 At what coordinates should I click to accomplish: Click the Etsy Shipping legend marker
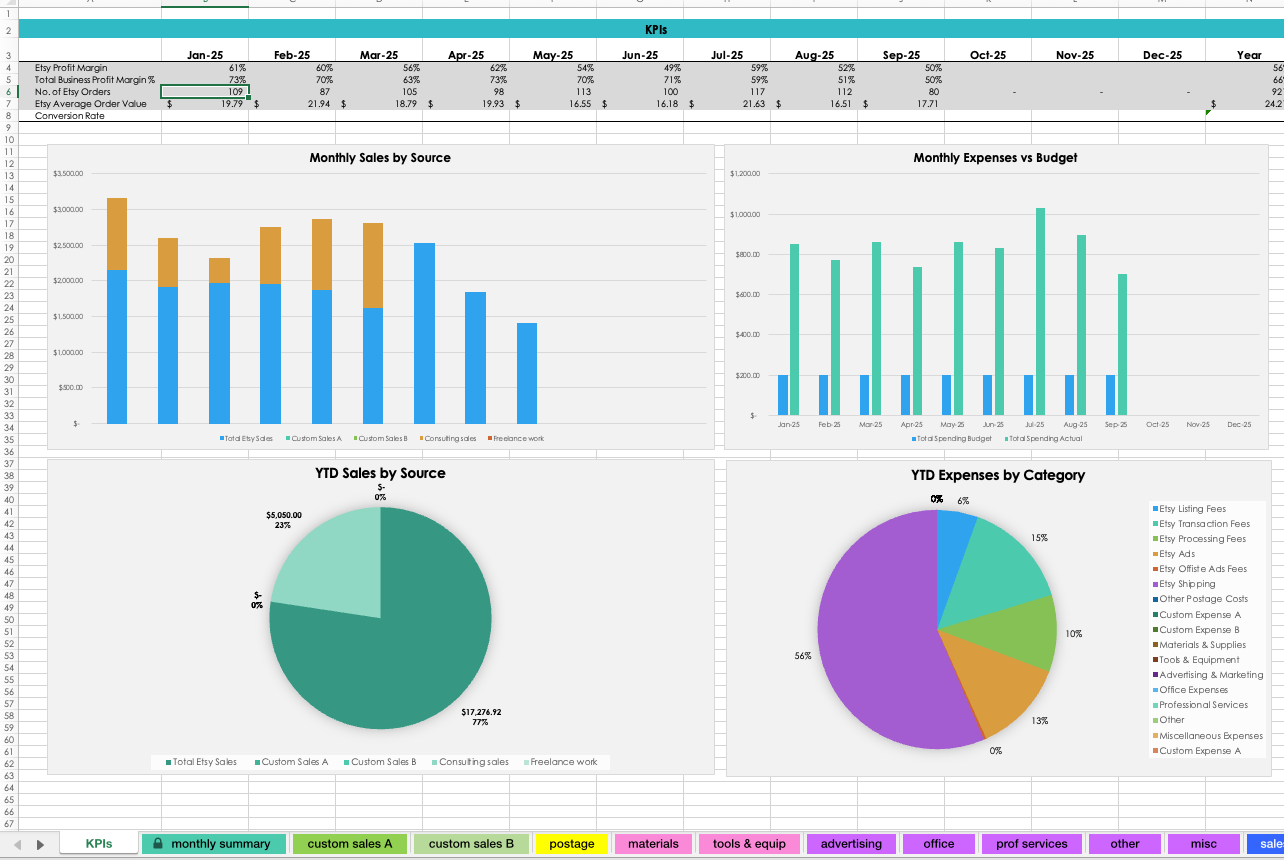[1155, 584]
